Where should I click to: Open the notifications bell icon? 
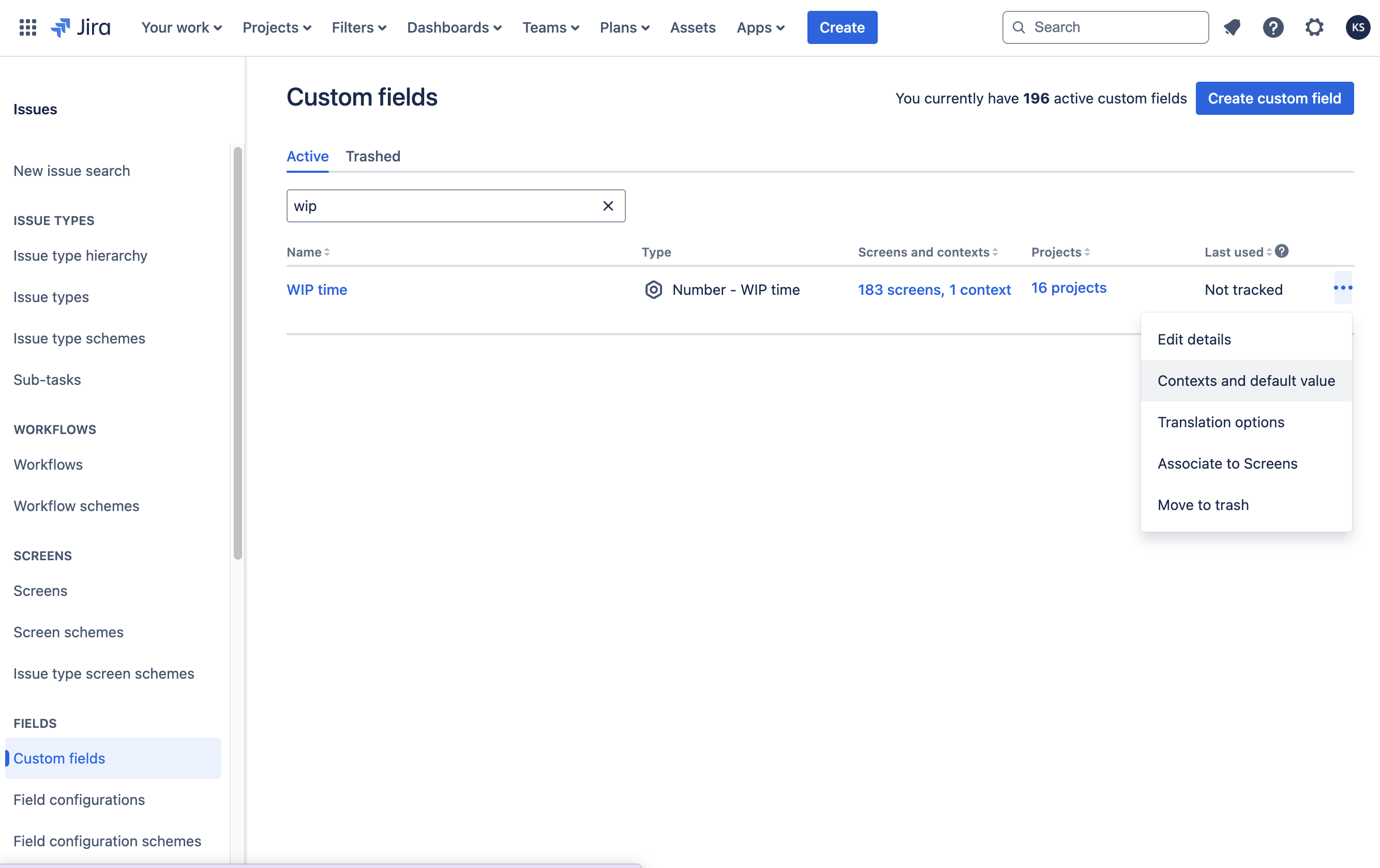point(1232,27)
